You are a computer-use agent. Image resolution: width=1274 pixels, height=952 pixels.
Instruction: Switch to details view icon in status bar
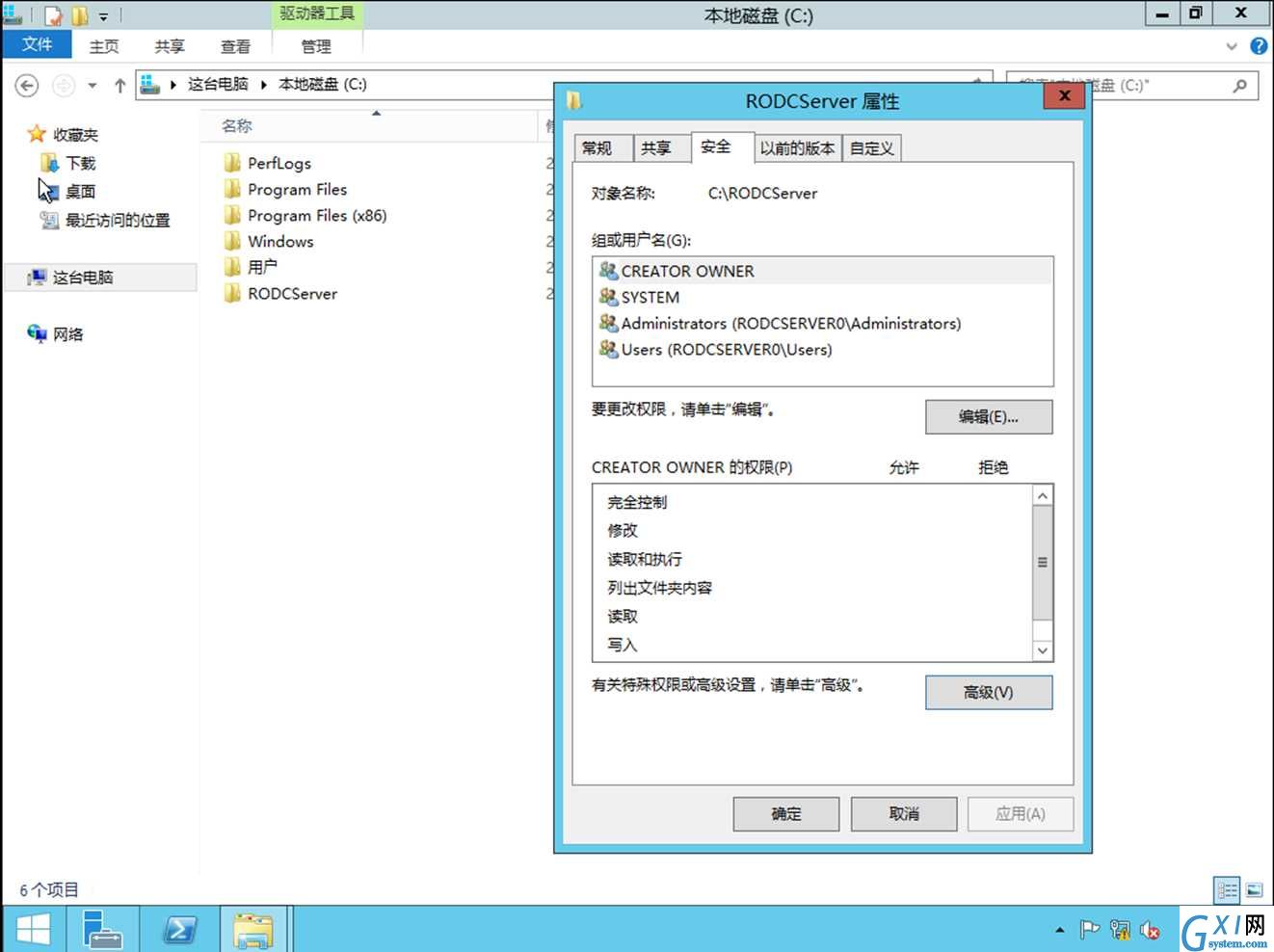[1228, 890]
